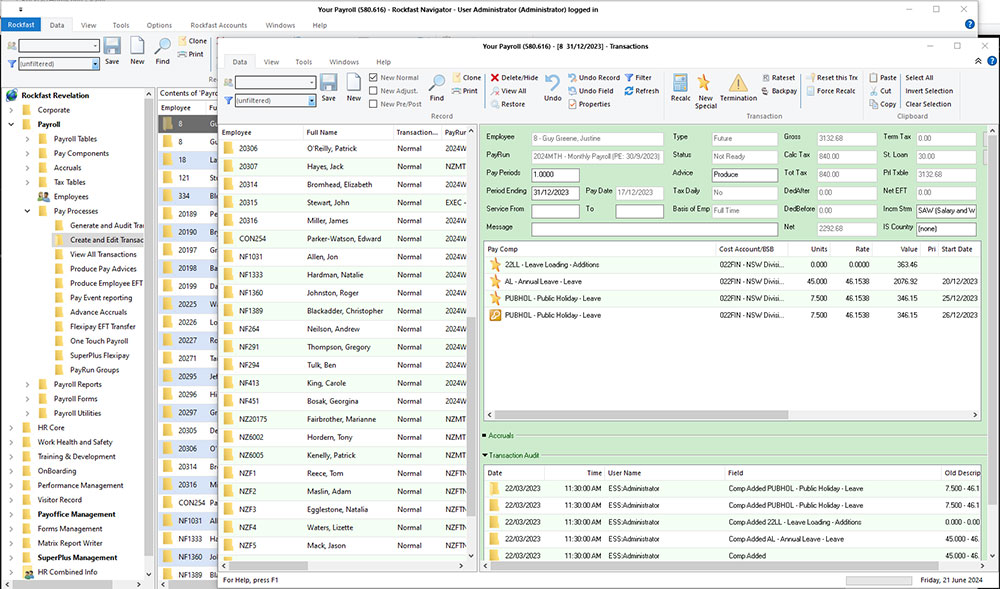Open the Tools tab in Transactions window
The height and width of the screenshot is (589, 1000).
point(304,62)
